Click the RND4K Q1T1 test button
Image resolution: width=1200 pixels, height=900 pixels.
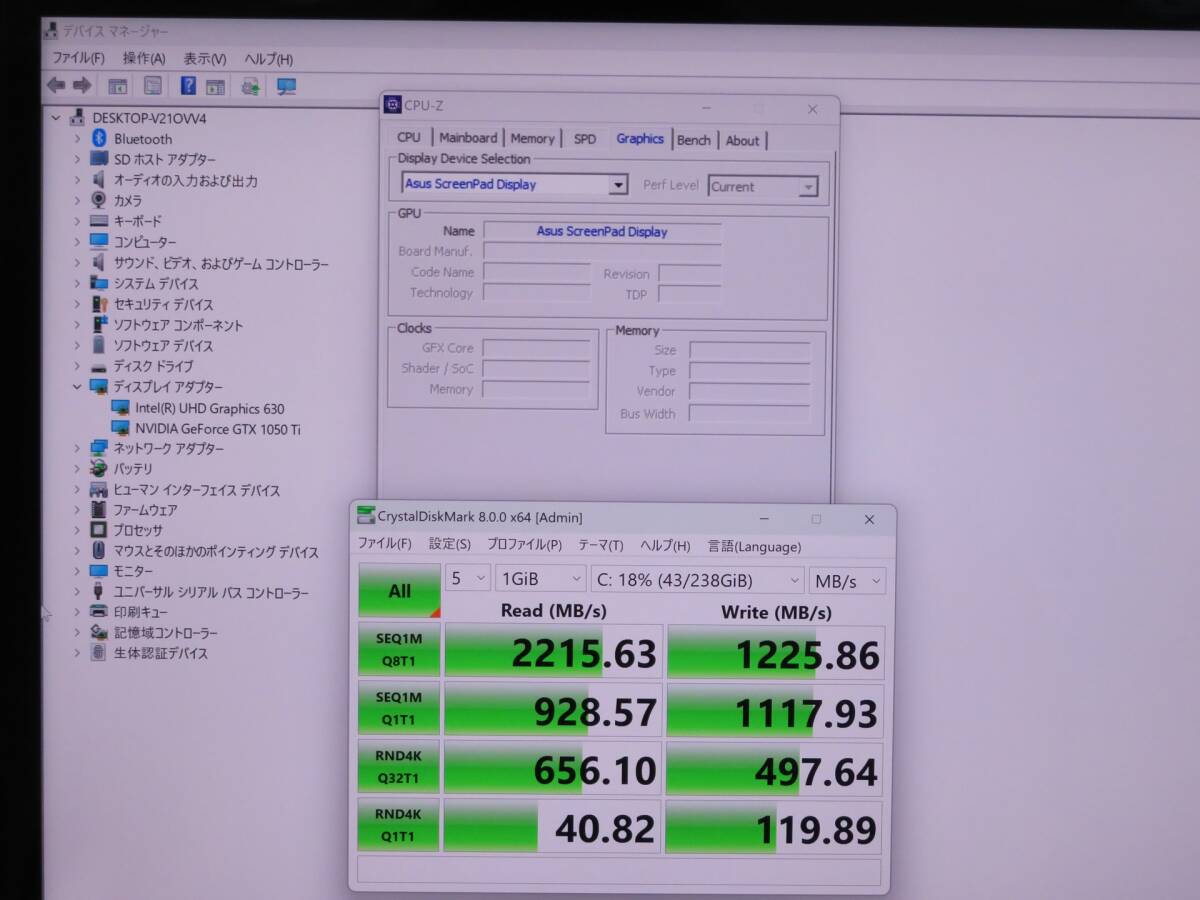(x=398, y=824)
